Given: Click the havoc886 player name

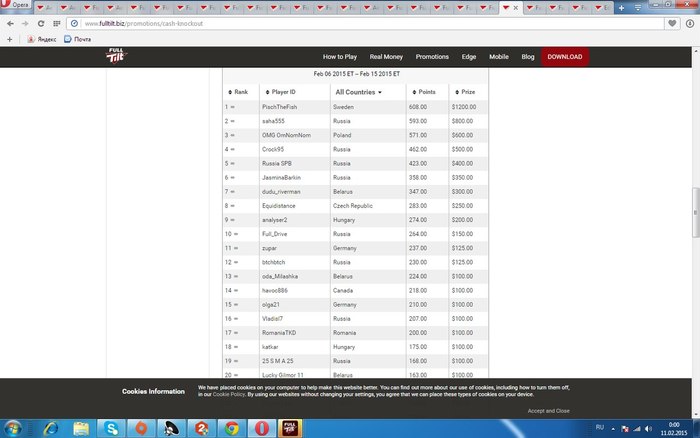Looking at the screenshot, I should tap(275, 291).
